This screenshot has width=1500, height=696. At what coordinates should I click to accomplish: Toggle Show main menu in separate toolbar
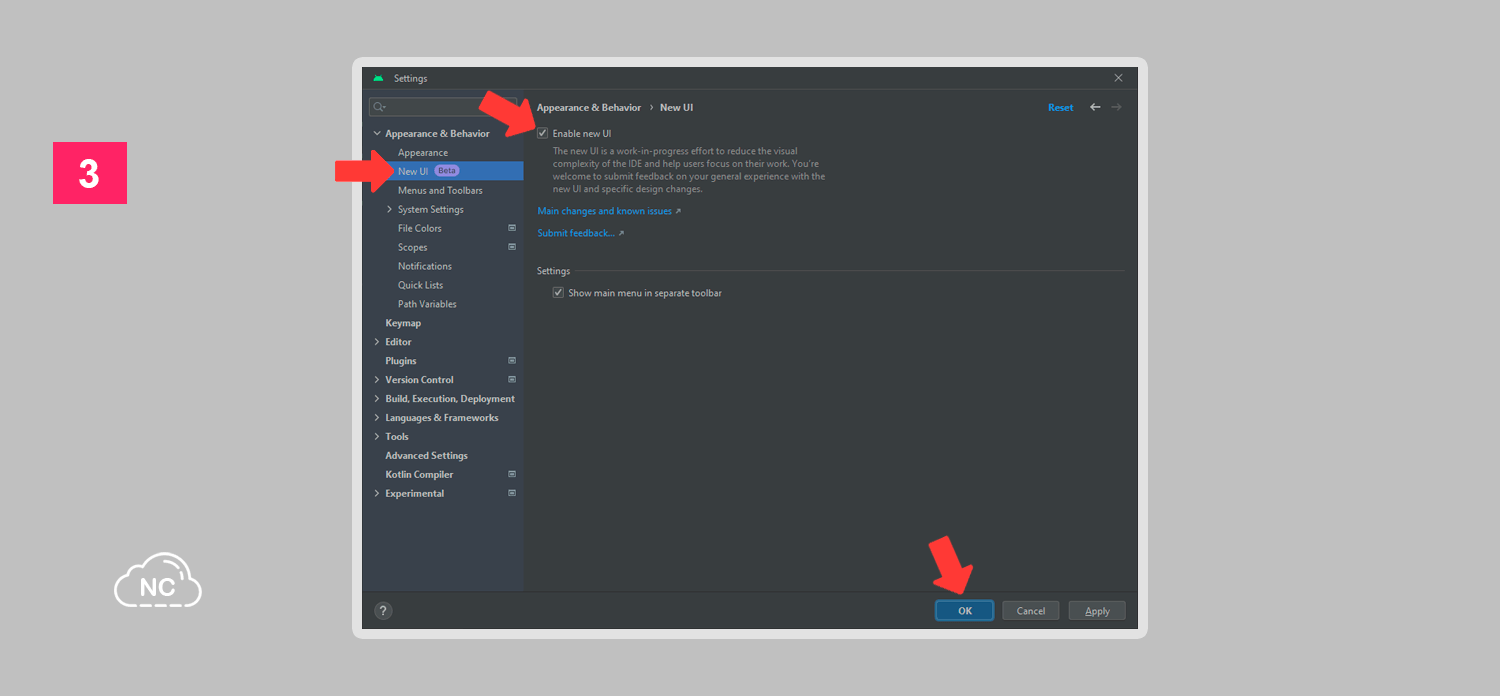559,293
